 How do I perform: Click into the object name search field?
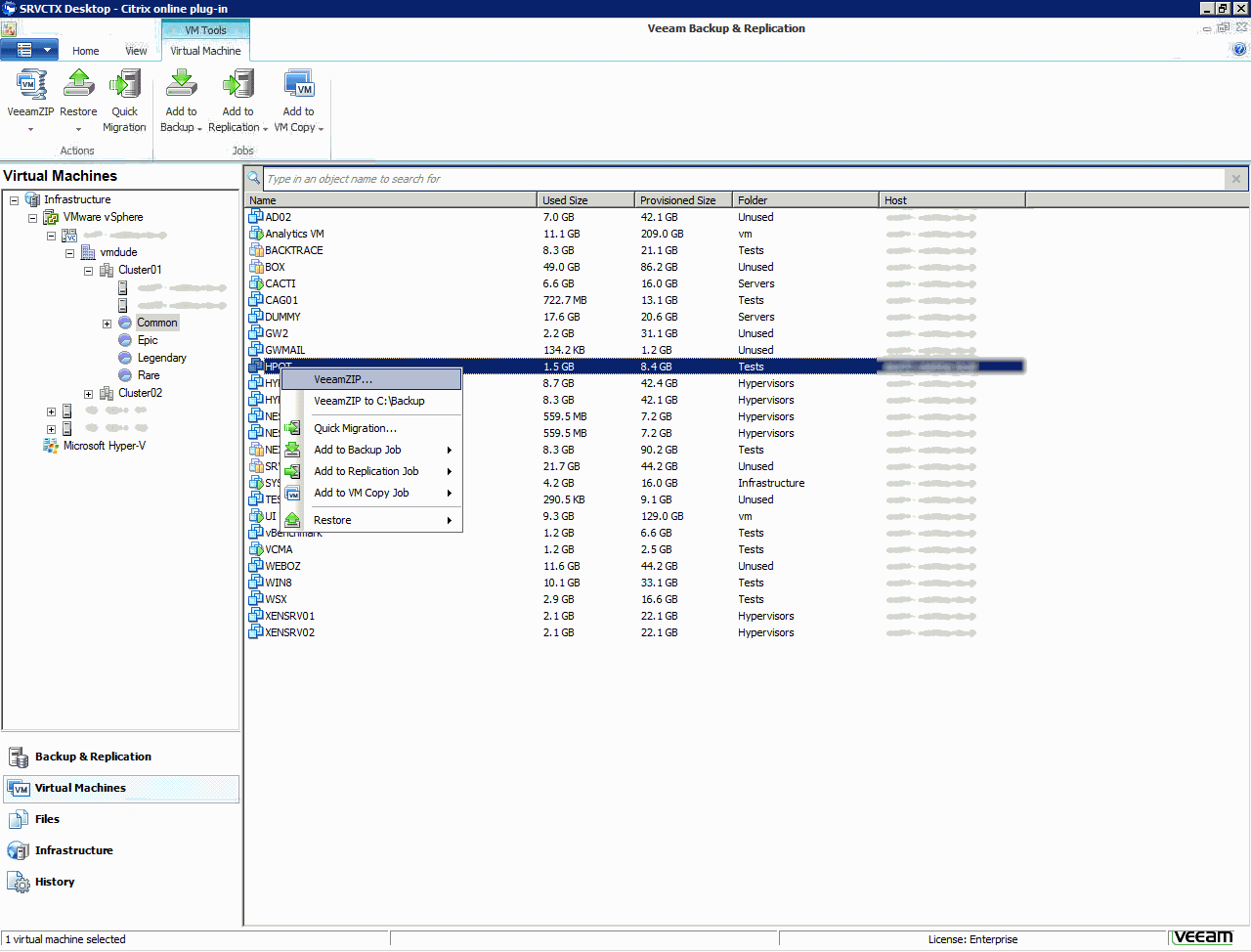click(745, 179)
